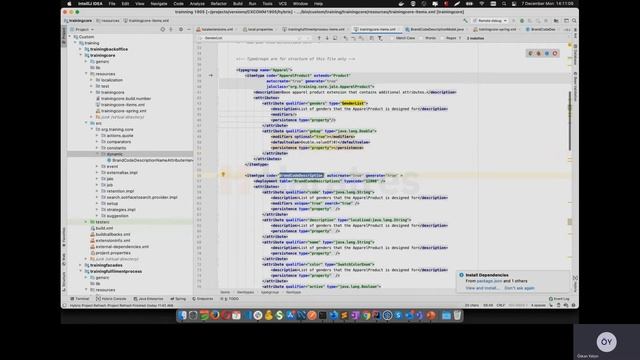Open Project panel settings gear

pos(181,29)
